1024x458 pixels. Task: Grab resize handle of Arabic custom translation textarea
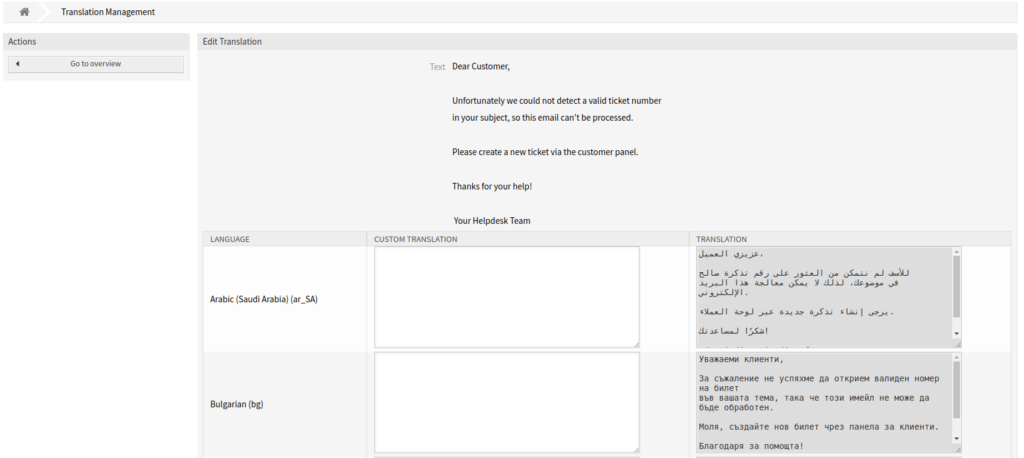pyautogui.click(x=635, y=343)
